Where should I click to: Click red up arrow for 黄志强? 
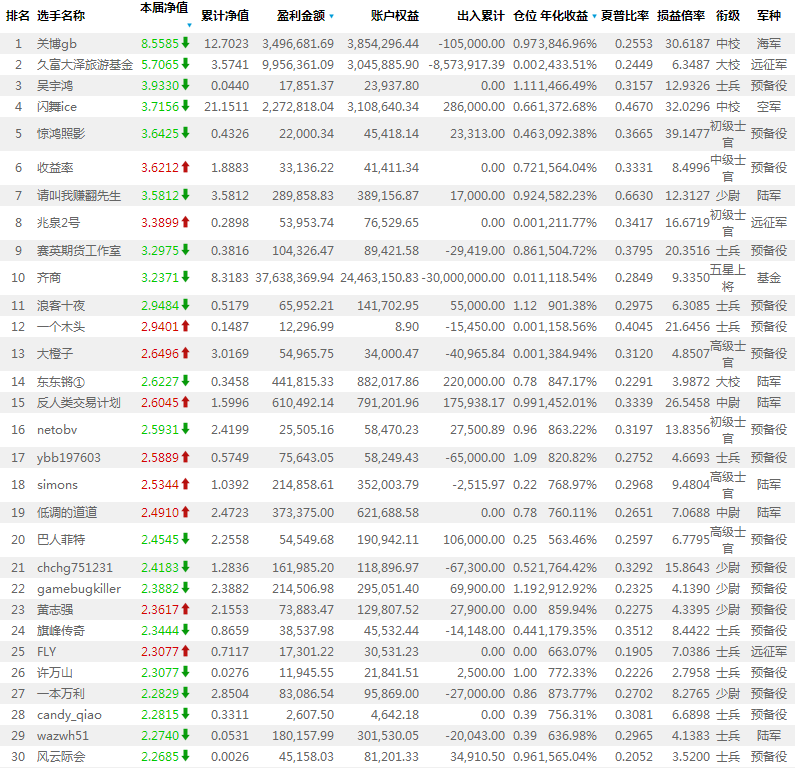click(186, 609)
